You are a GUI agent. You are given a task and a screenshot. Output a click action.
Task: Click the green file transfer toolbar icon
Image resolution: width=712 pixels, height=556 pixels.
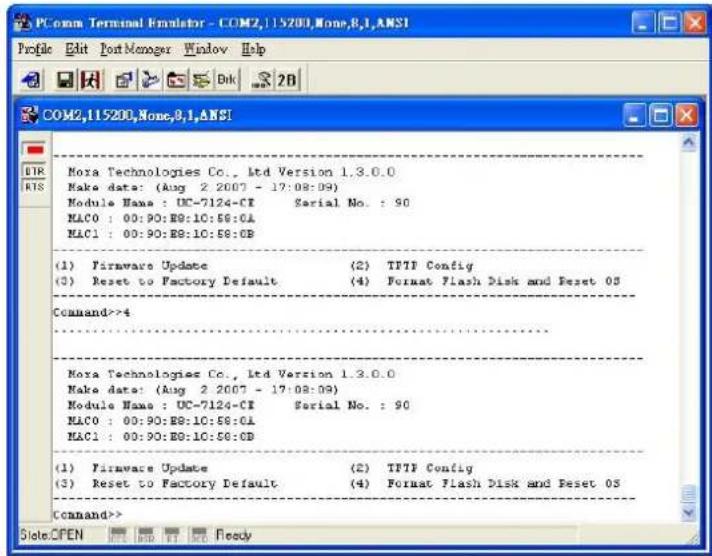pyautogui.click(x=201, y=80)
